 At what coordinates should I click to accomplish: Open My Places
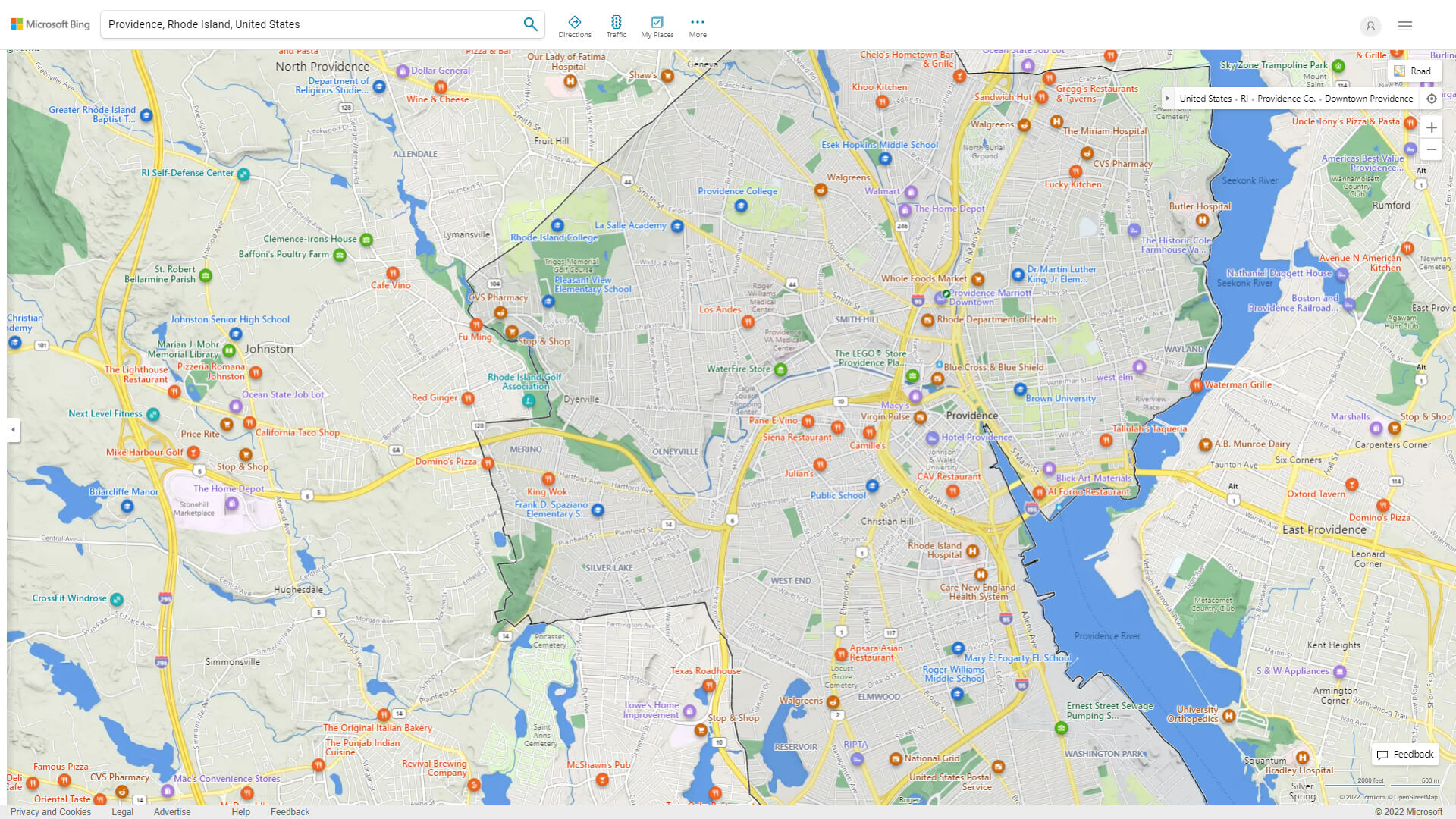(657, 27)
